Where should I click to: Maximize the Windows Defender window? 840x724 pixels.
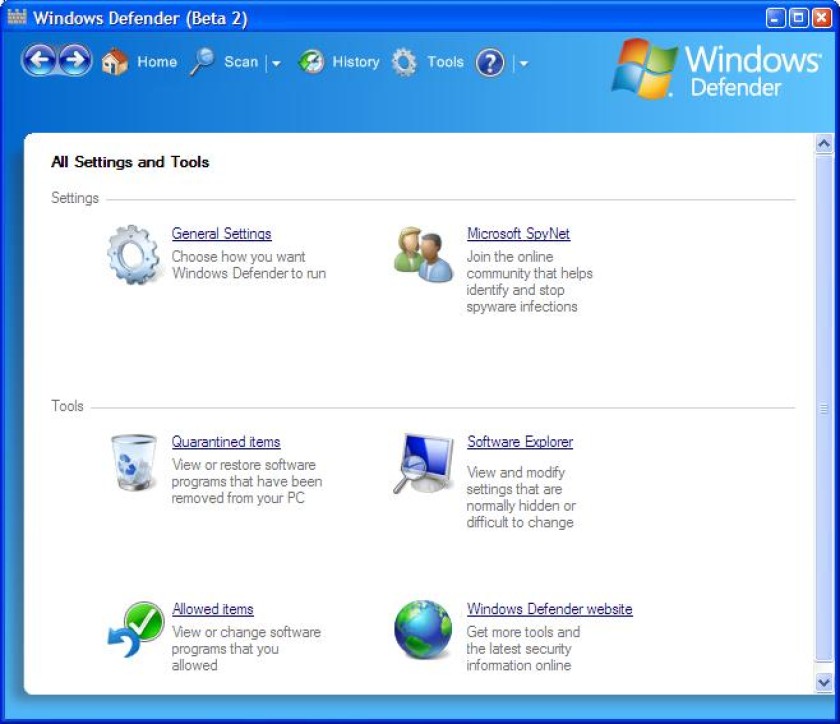[x=798, y=18]
